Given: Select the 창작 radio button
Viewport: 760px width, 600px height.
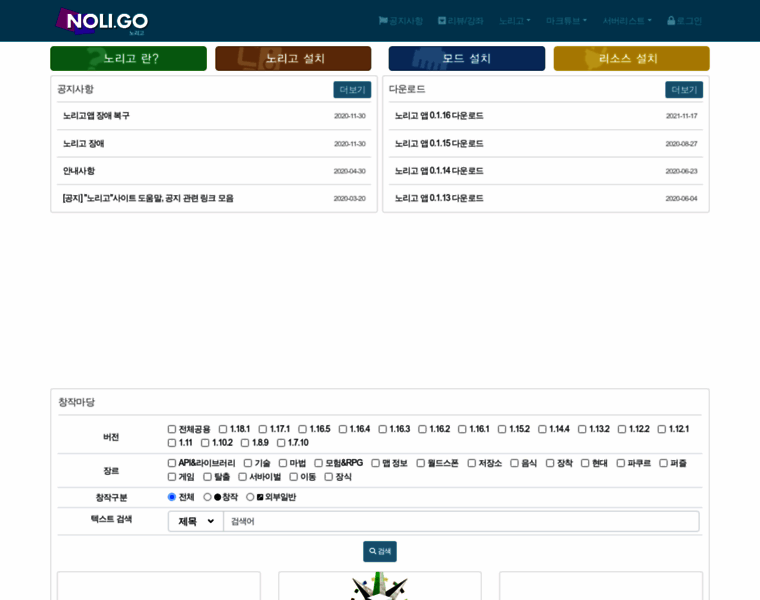Looking at the screenshot, I should pyautogui.click(x=207, y=497).
